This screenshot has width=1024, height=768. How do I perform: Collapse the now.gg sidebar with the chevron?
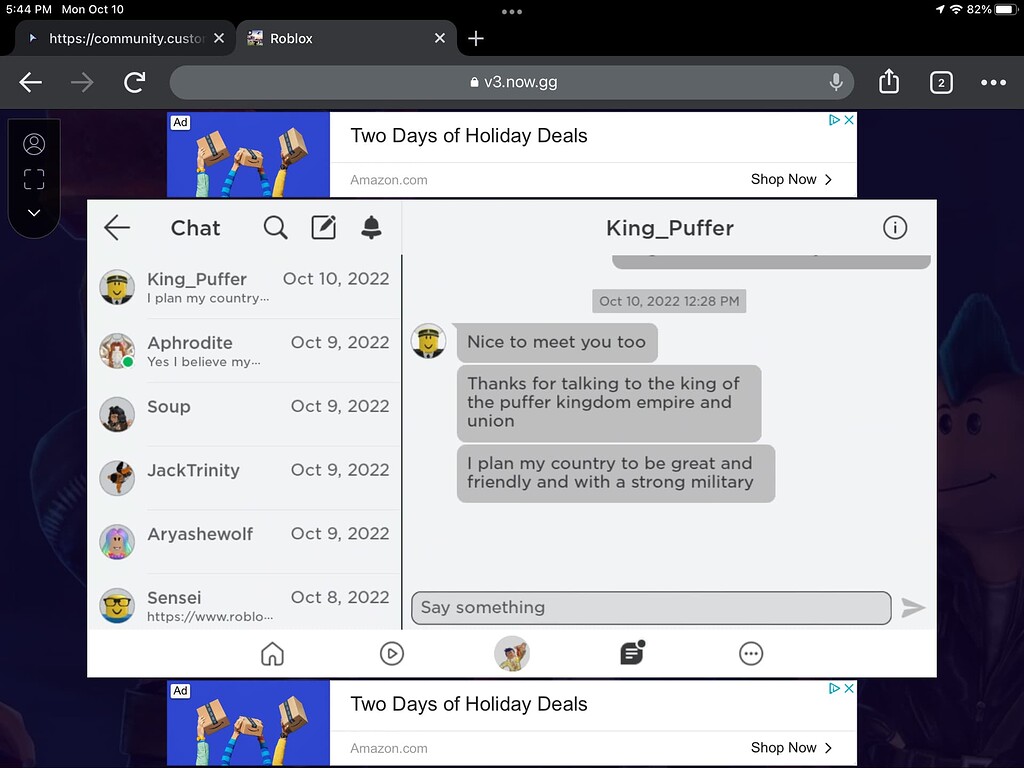pos(34,213)
